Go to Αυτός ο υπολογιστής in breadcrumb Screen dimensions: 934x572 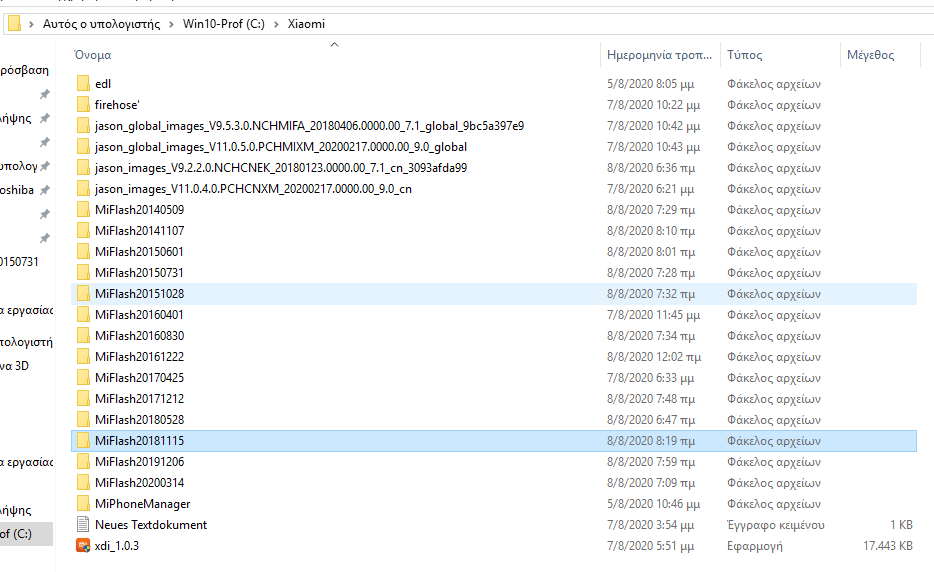[x=101, y=24]
